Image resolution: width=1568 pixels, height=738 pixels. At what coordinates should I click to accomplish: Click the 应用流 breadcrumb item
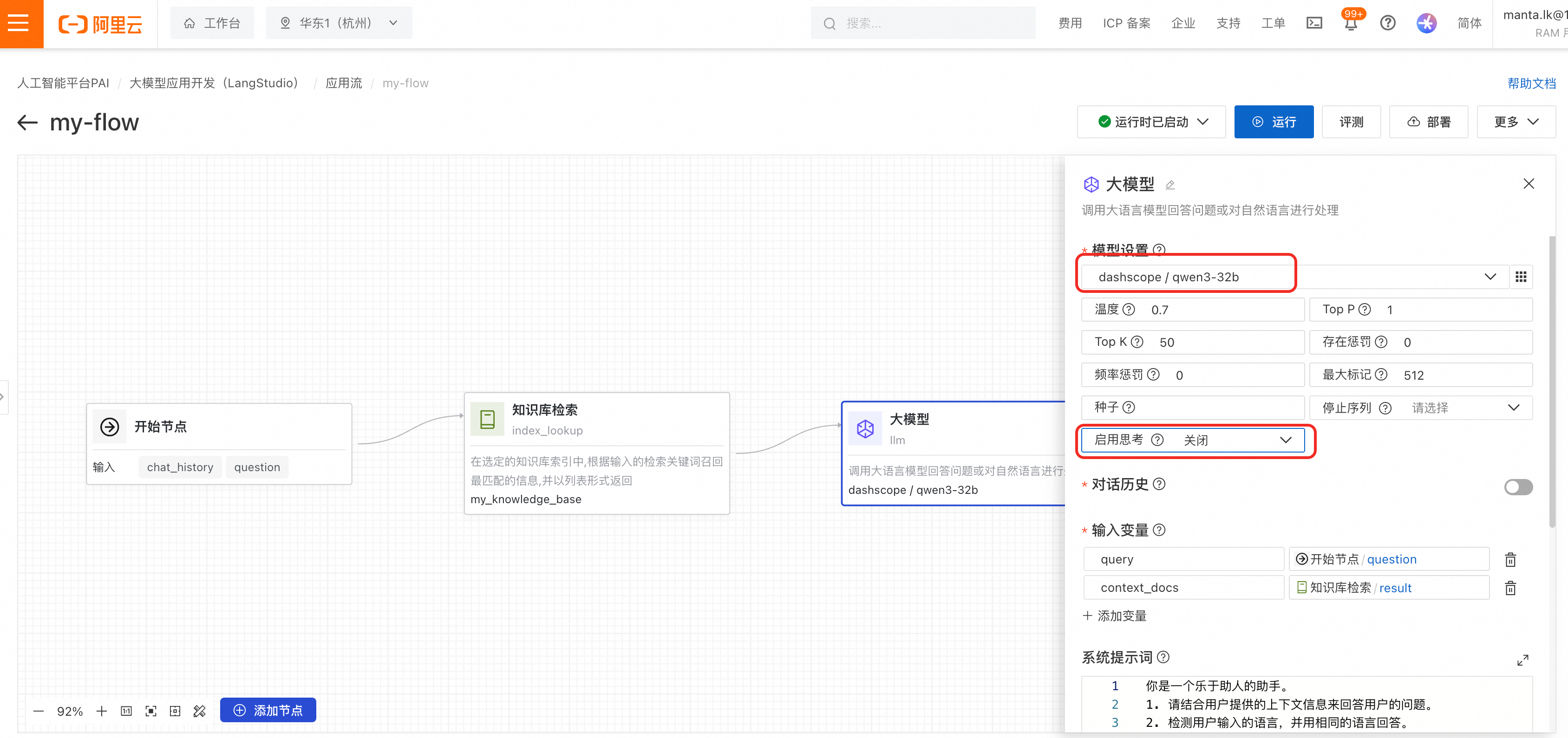coord(343,84)
